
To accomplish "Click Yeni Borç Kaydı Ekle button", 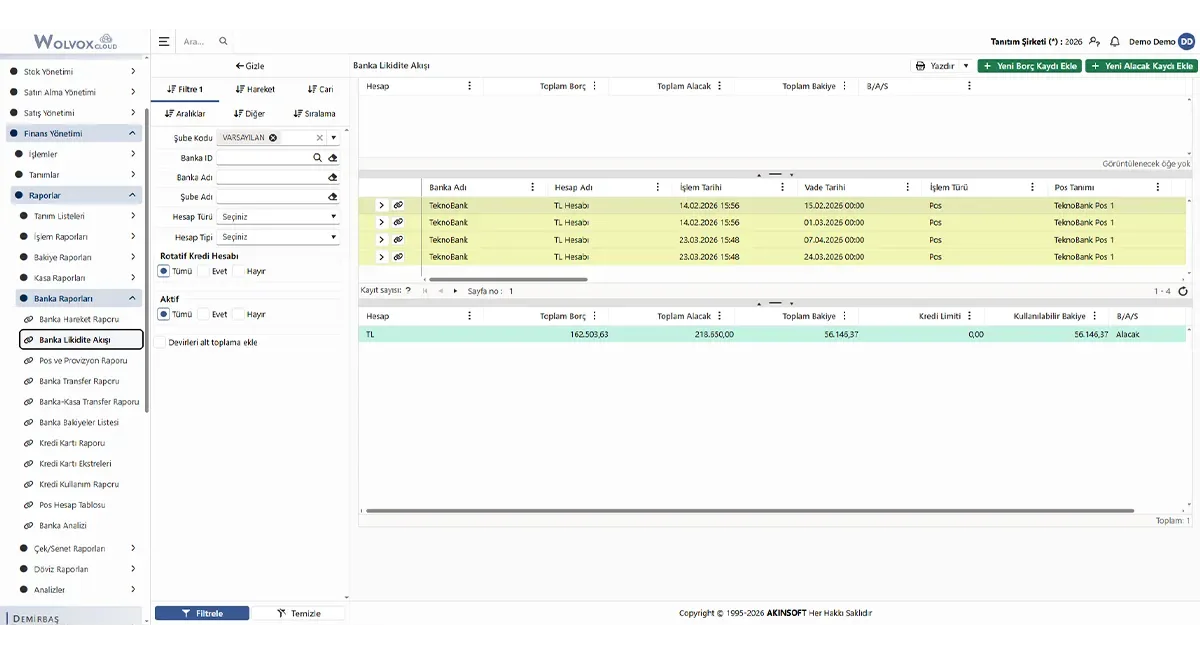I will pyautogui.click(x=1030, y=66).
